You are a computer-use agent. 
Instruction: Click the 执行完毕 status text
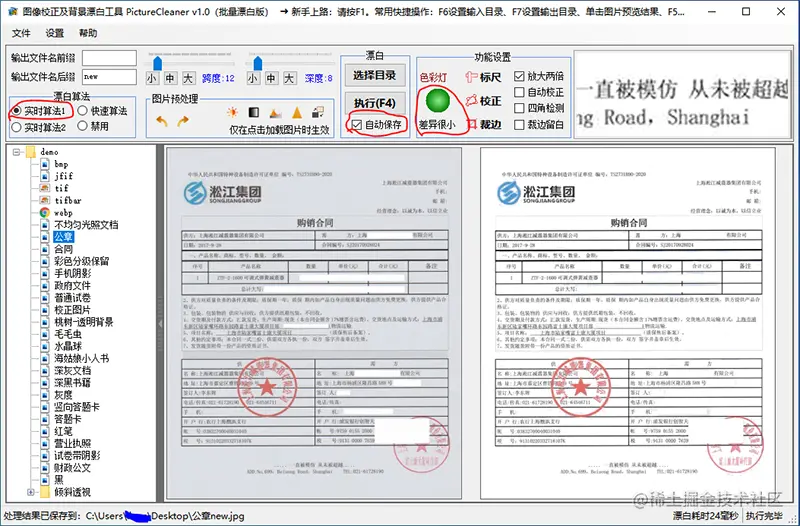[x=764, y=516]
